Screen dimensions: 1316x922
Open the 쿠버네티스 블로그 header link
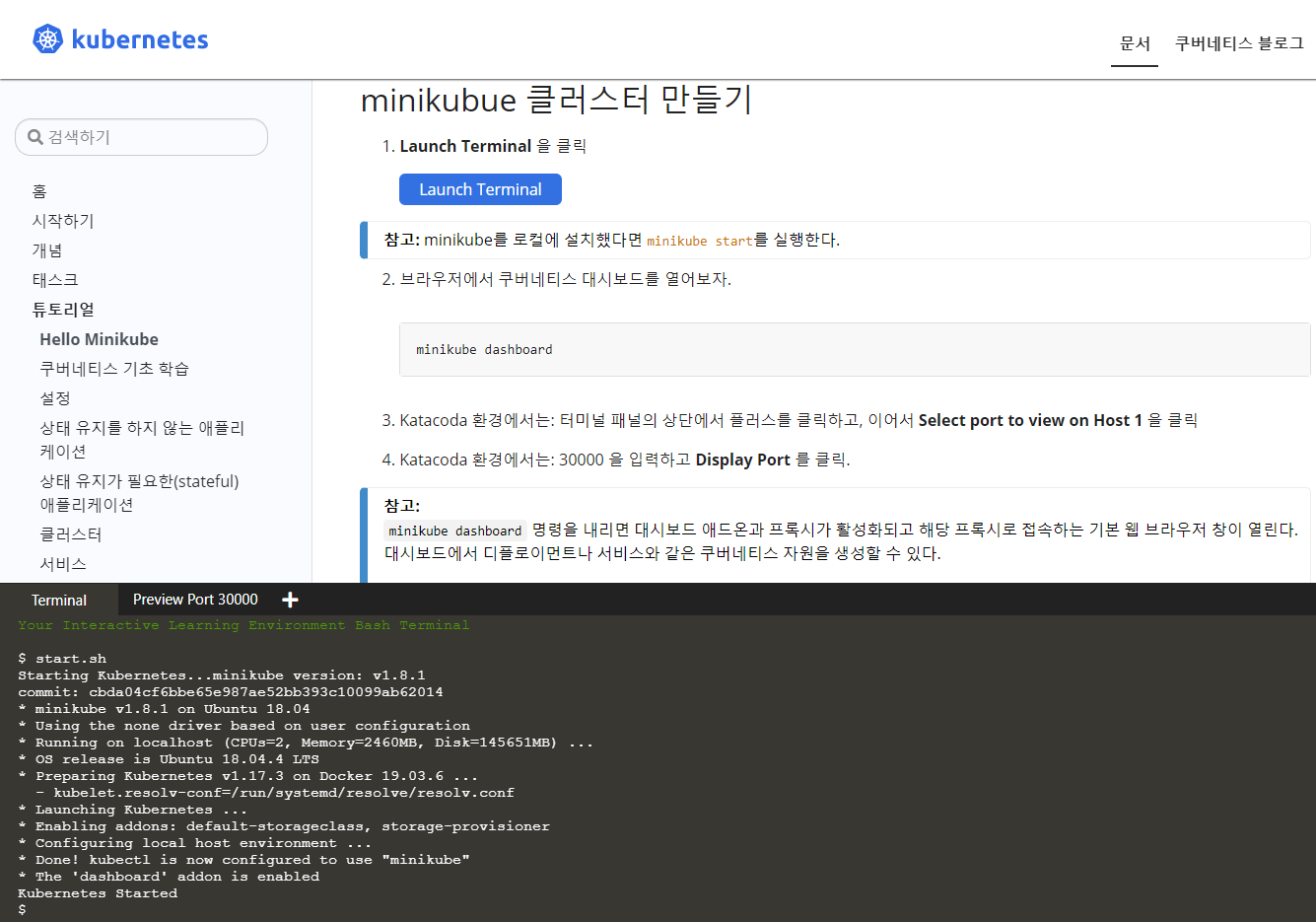click(1239, 43)
